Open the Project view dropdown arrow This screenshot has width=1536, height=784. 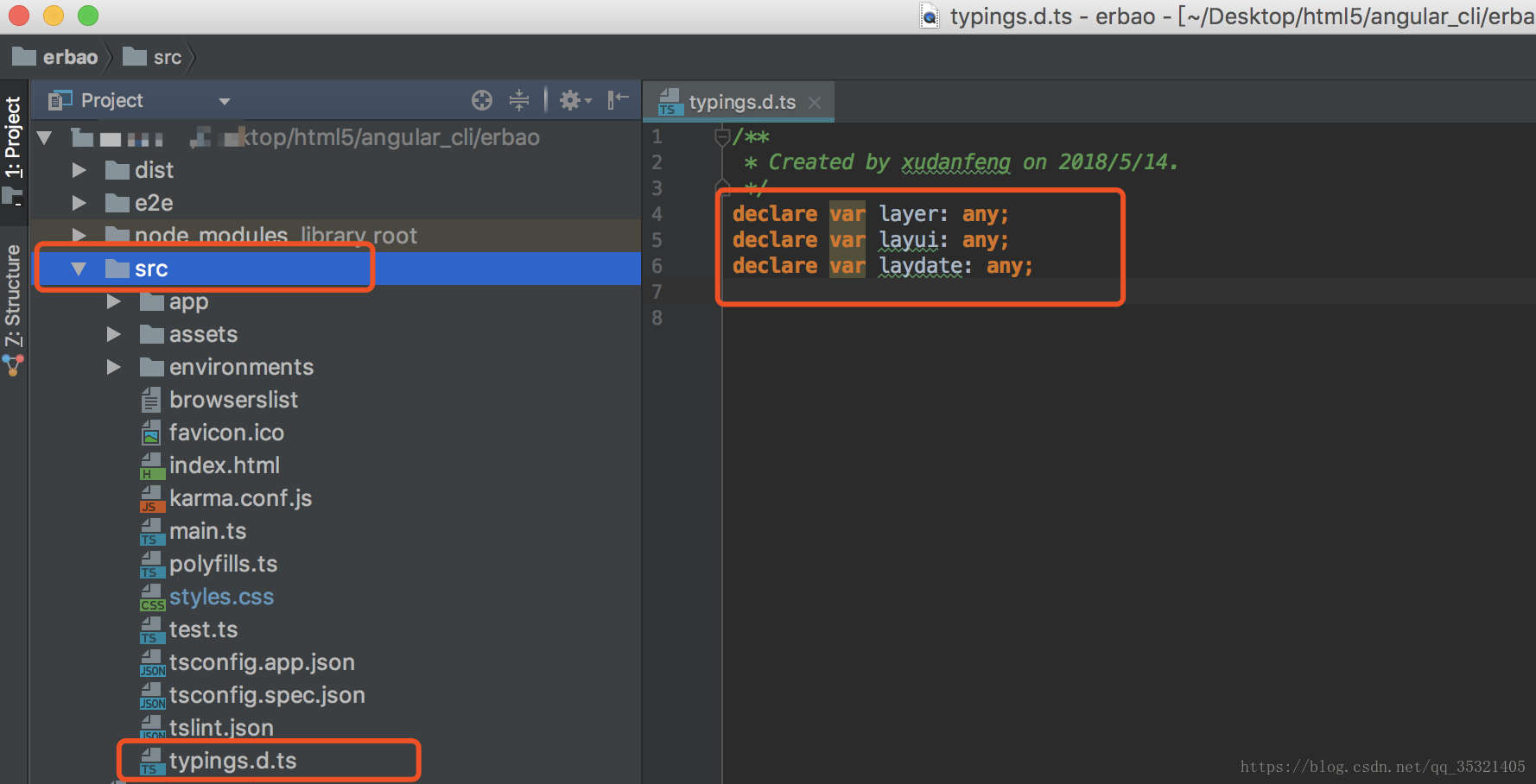225,101
